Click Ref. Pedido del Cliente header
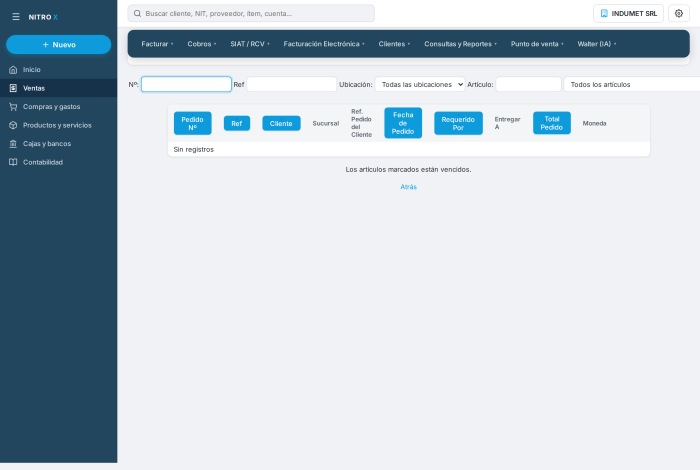Image resolution: width=700 pixels, height=470 pixels. pyautogui.click(x=361, y=123)
